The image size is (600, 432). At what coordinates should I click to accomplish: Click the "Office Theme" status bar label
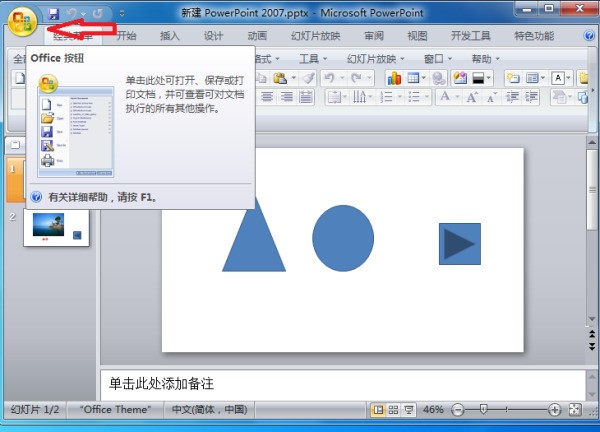(116, 410)
